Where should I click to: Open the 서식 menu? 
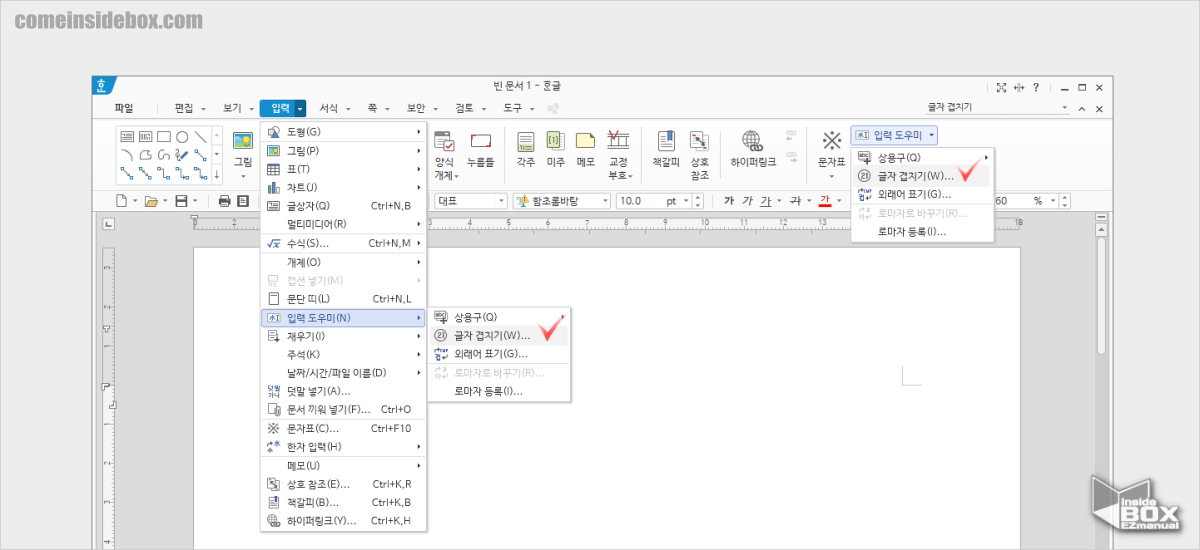pos(328,108)
